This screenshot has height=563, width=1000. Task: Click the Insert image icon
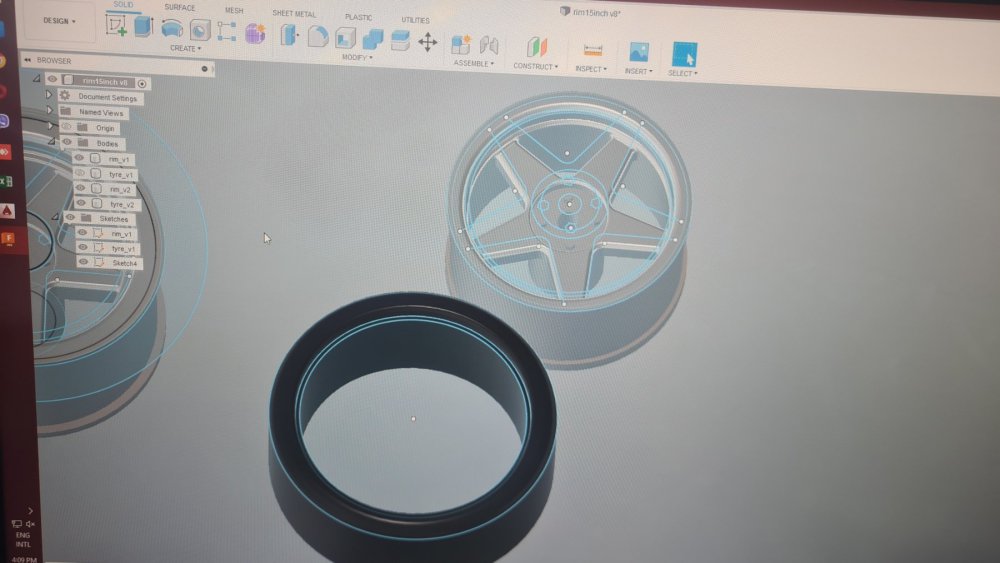pyautogui.click(x=638, y=52)
